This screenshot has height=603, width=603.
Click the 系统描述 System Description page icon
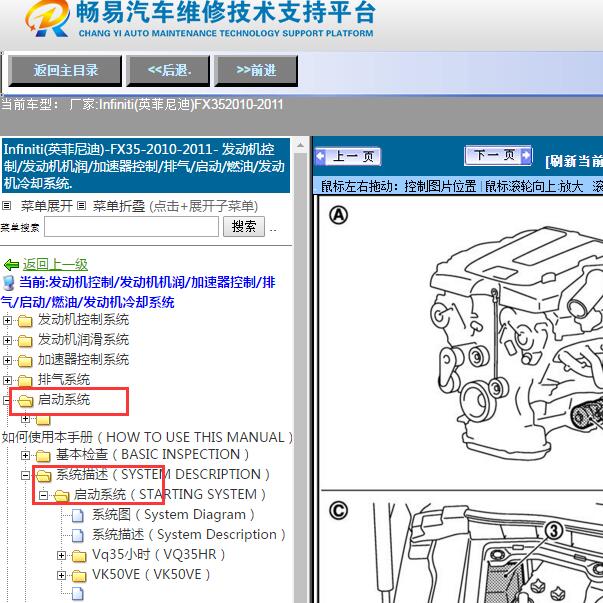pyautogui.click(x=78, y=535)
